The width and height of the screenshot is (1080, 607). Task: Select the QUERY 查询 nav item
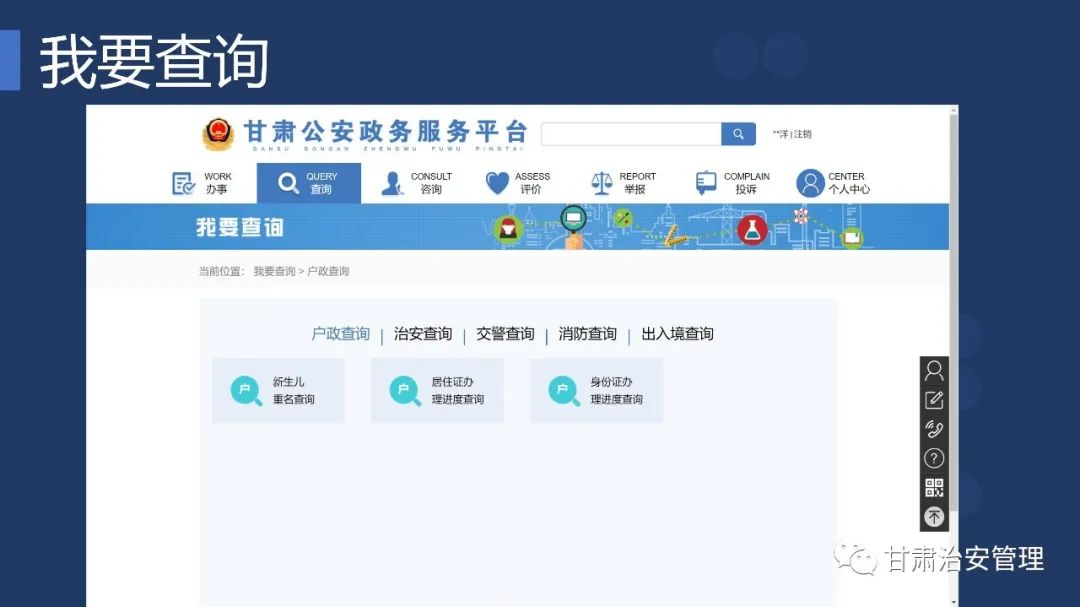(308, 183)
